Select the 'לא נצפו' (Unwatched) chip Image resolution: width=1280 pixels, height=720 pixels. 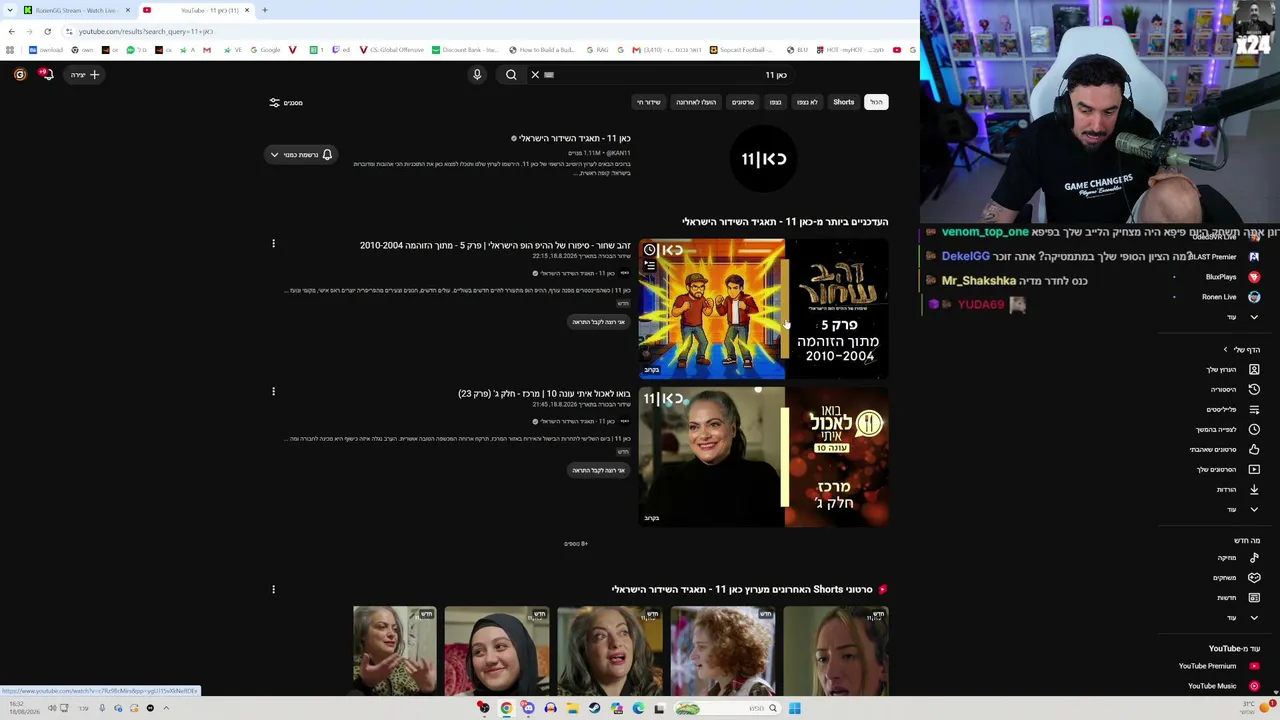[x=807, y=102]
